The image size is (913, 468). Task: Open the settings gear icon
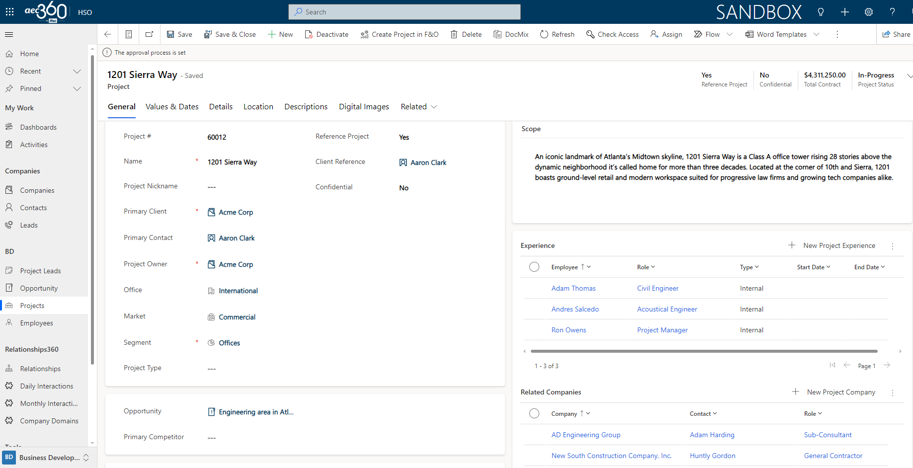(869, 12)
